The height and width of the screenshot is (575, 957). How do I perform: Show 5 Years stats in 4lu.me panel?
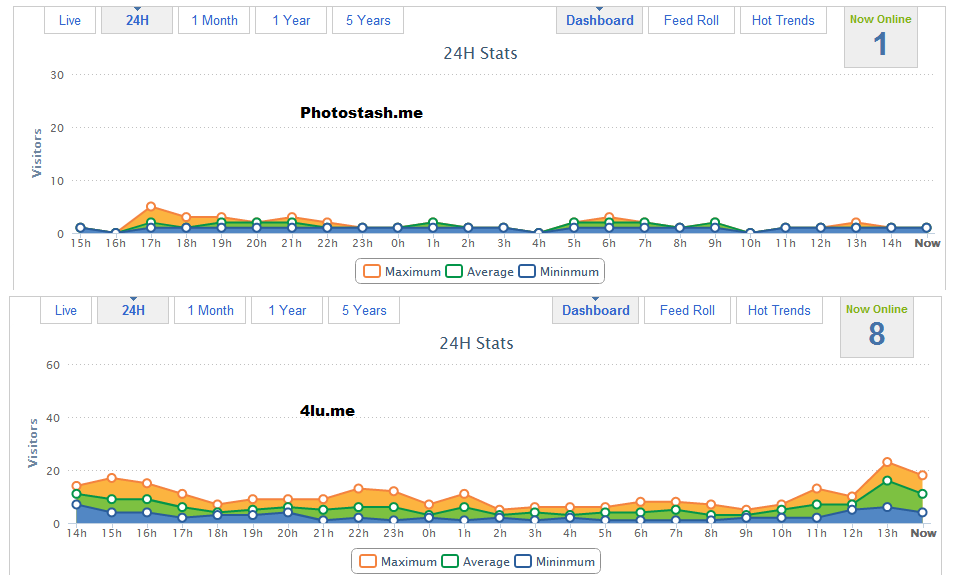364,310
